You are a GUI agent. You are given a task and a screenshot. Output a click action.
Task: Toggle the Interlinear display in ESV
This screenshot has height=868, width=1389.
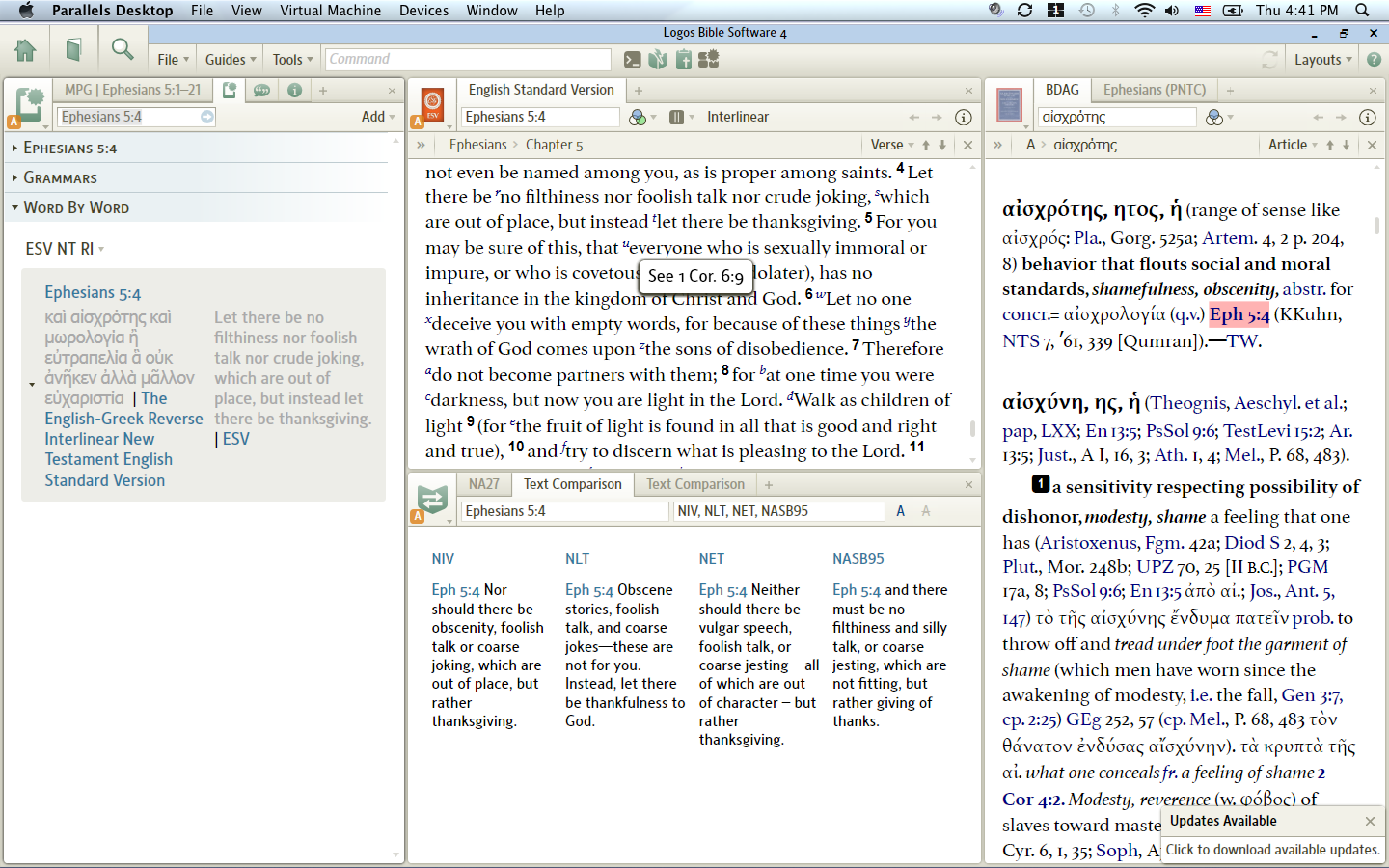(x=738, y=117)
